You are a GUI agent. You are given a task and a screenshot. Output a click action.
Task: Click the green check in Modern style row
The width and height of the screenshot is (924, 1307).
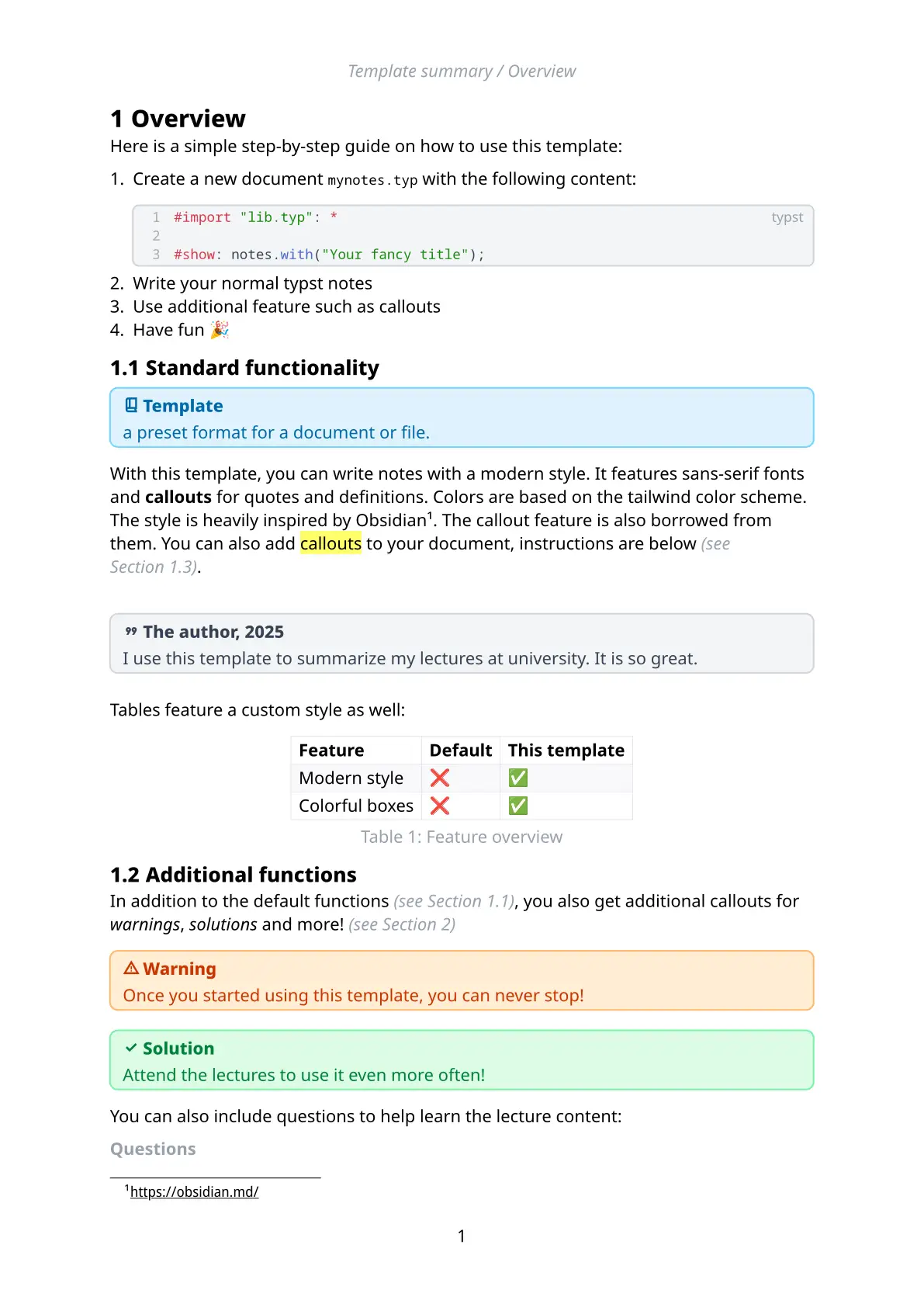(518, 778)
